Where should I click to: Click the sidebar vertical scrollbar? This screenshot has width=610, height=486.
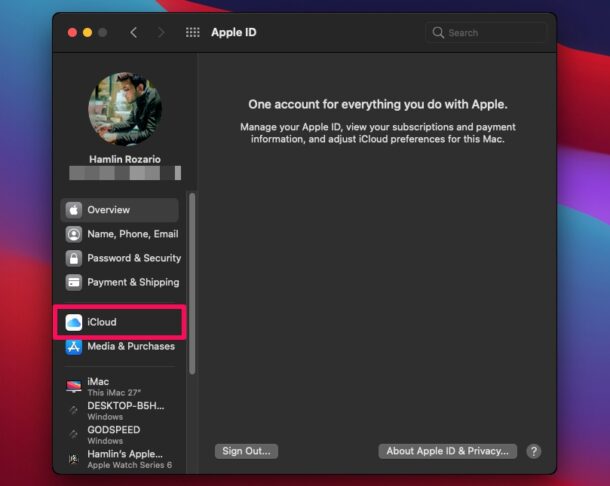coord(192,283)
